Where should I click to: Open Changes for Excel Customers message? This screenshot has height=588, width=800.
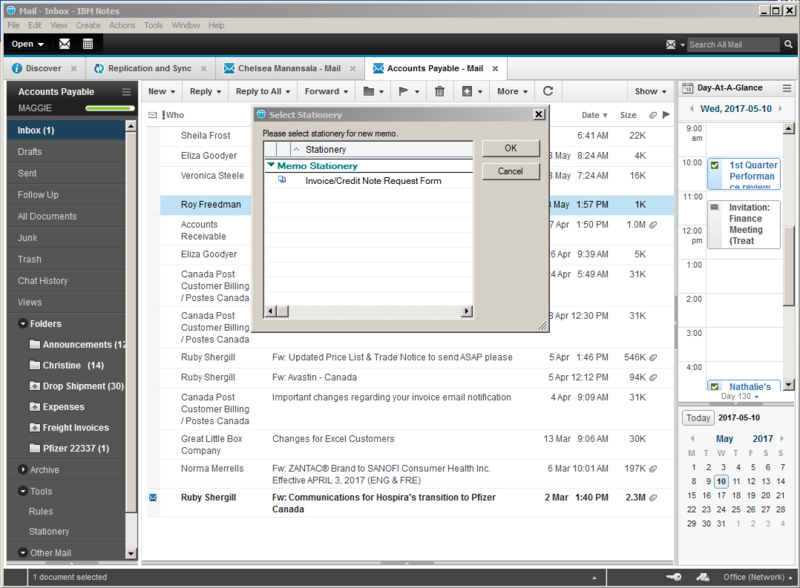coord(333,439)
